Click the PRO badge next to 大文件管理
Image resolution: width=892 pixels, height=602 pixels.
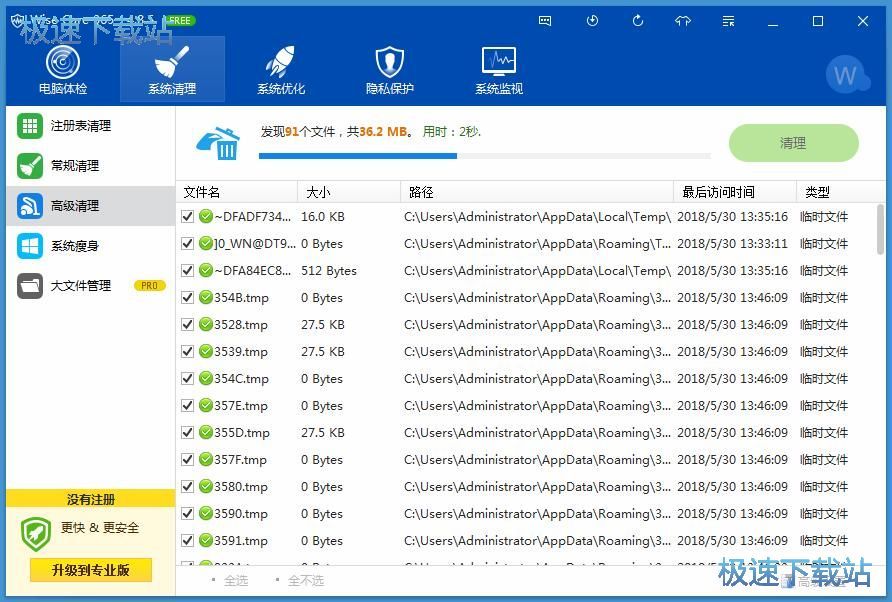click(149, 286)
